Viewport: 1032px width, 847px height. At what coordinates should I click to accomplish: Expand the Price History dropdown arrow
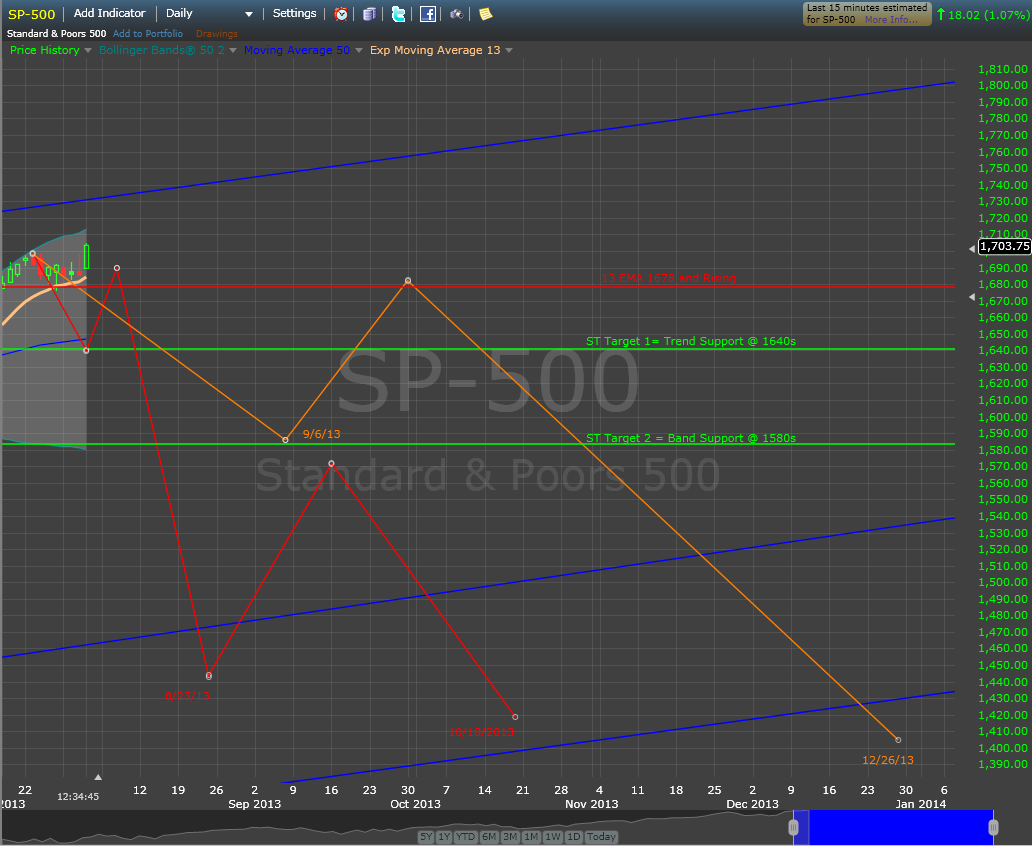[x=88, y=51]
